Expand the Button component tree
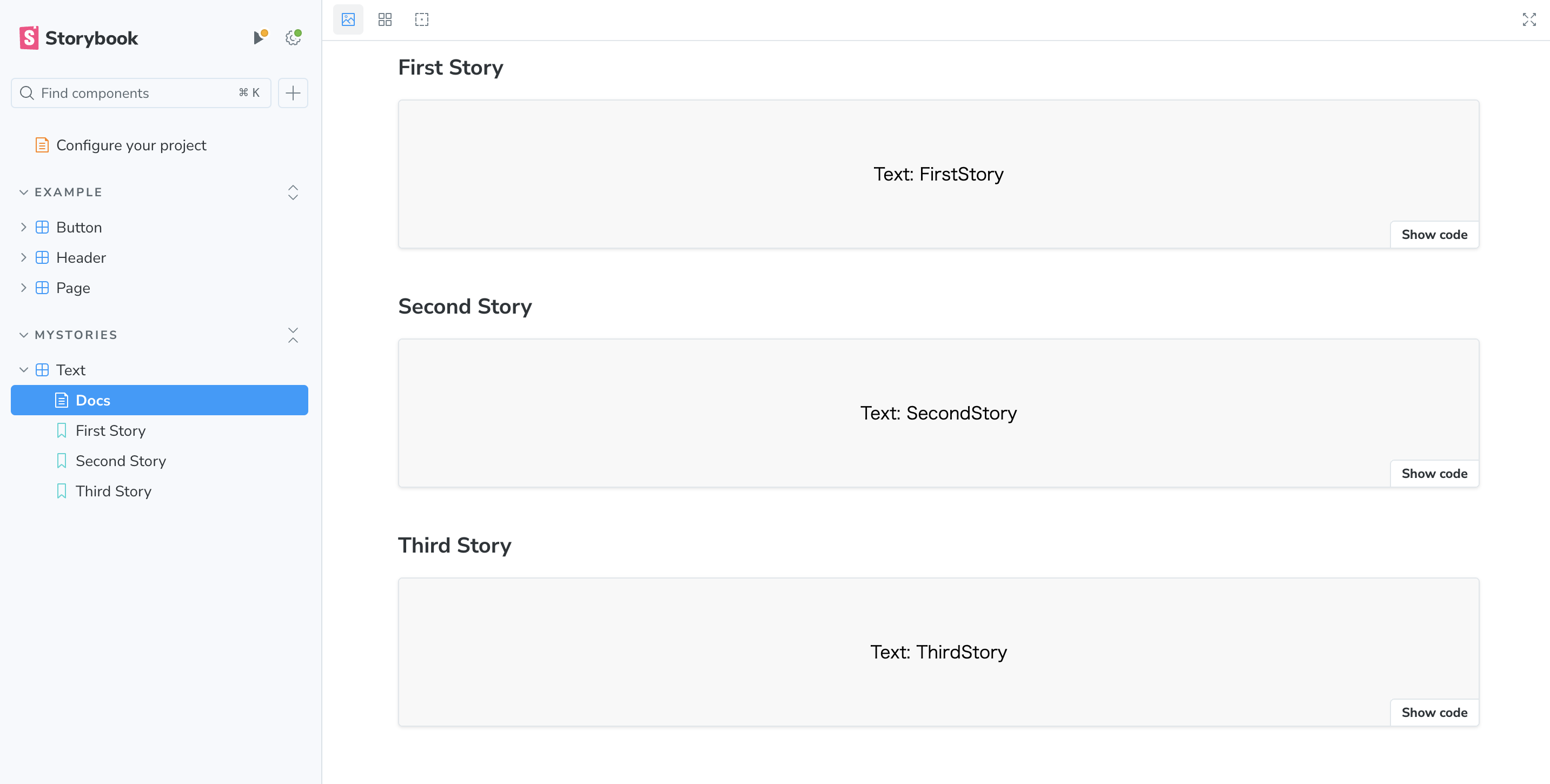Image resolution: width=1550 pixels, height=784 pixels. tap(23, 228)
